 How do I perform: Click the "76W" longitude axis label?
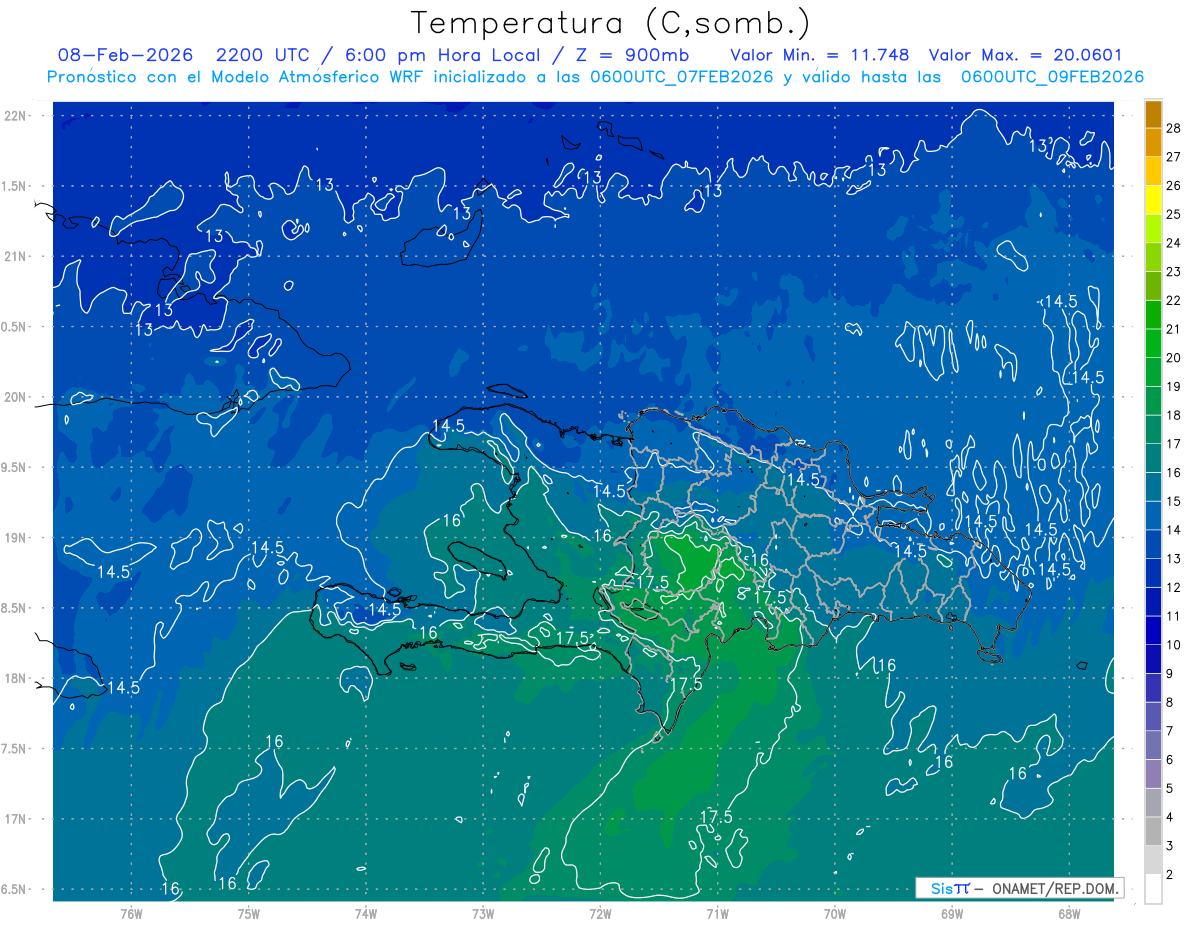[131, 914]
